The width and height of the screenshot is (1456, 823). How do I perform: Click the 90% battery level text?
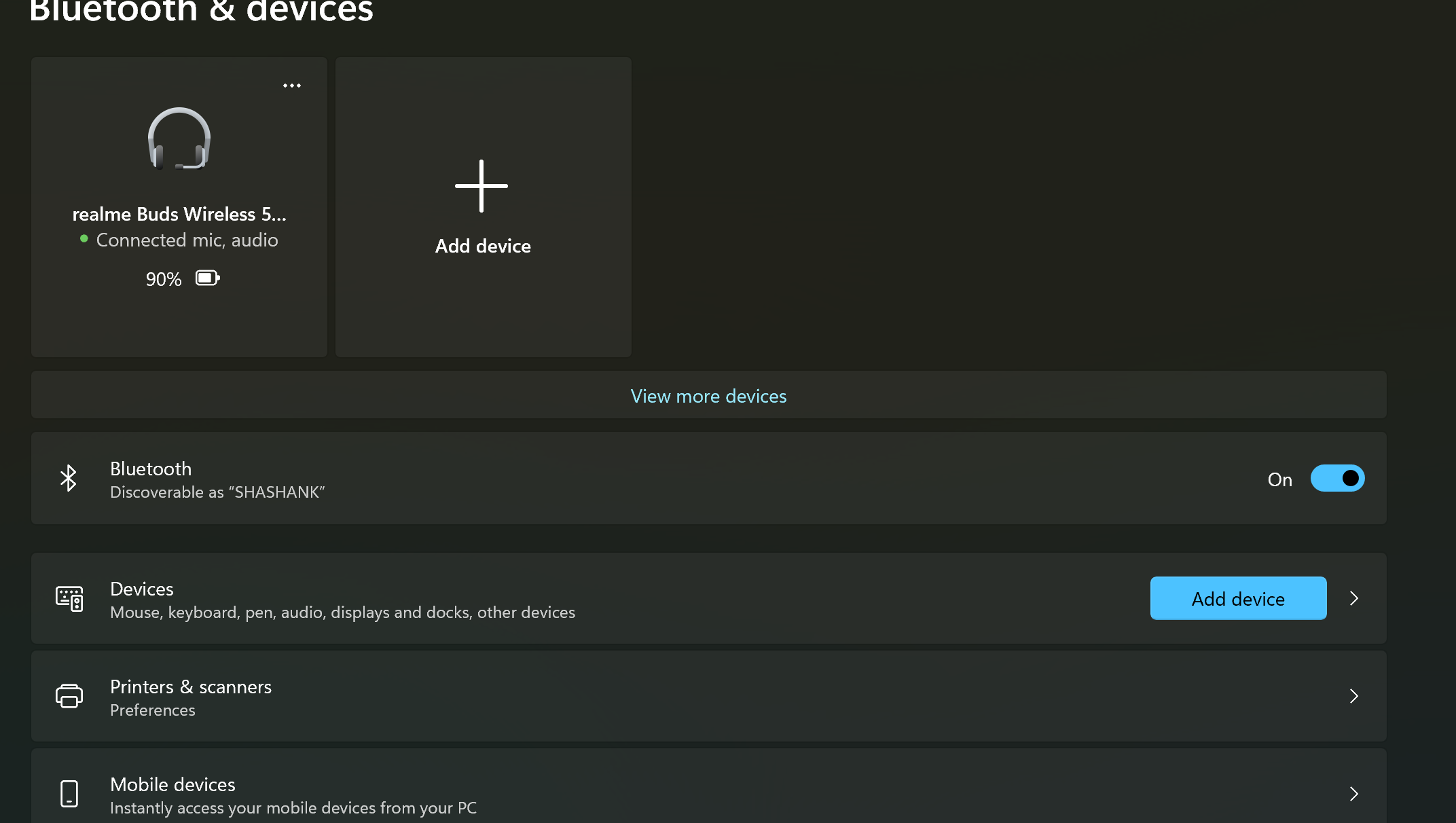click(164, 279)
